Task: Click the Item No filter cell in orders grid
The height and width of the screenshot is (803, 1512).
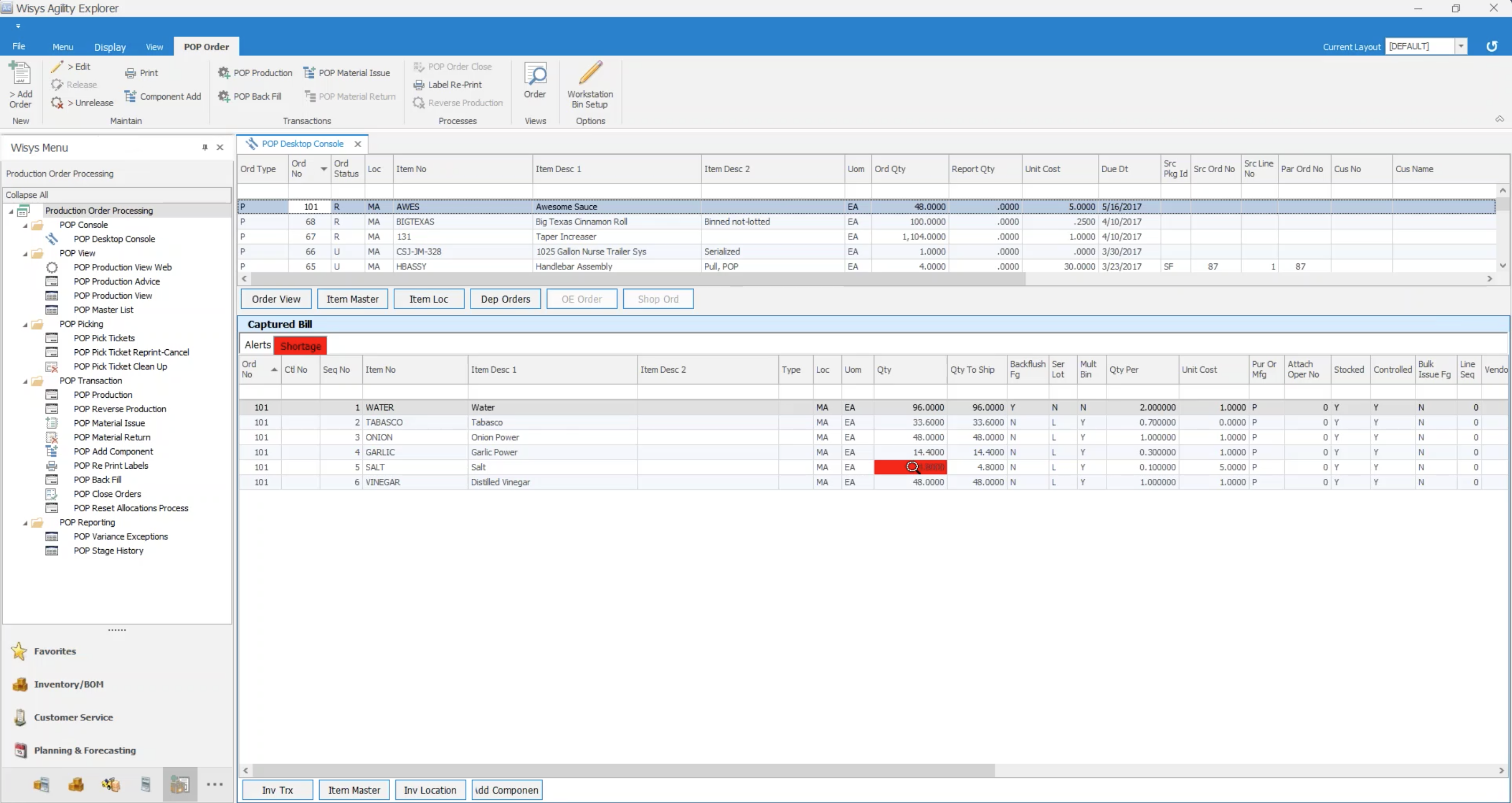Action: (x=463, y=191)
